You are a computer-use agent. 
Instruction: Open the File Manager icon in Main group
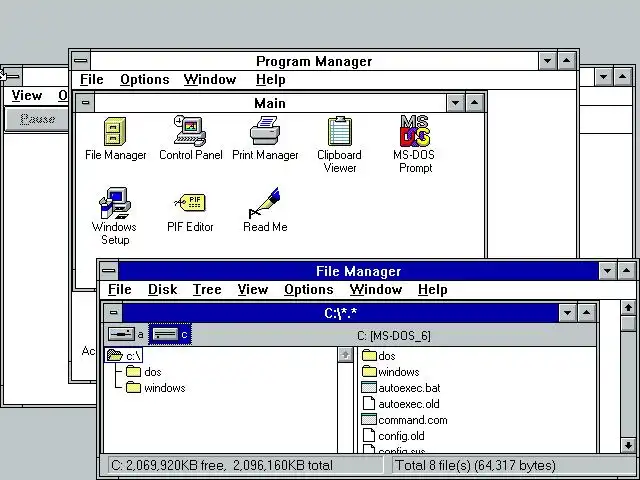(x=116, y=139)
